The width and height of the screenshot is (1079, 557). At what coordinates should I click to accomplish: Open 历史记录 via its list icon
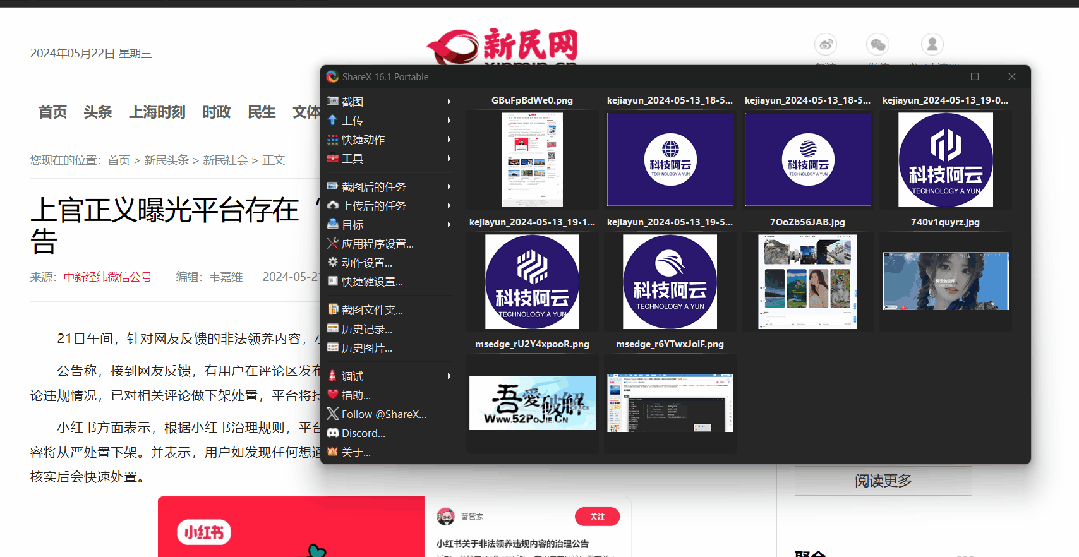[333, 329]
